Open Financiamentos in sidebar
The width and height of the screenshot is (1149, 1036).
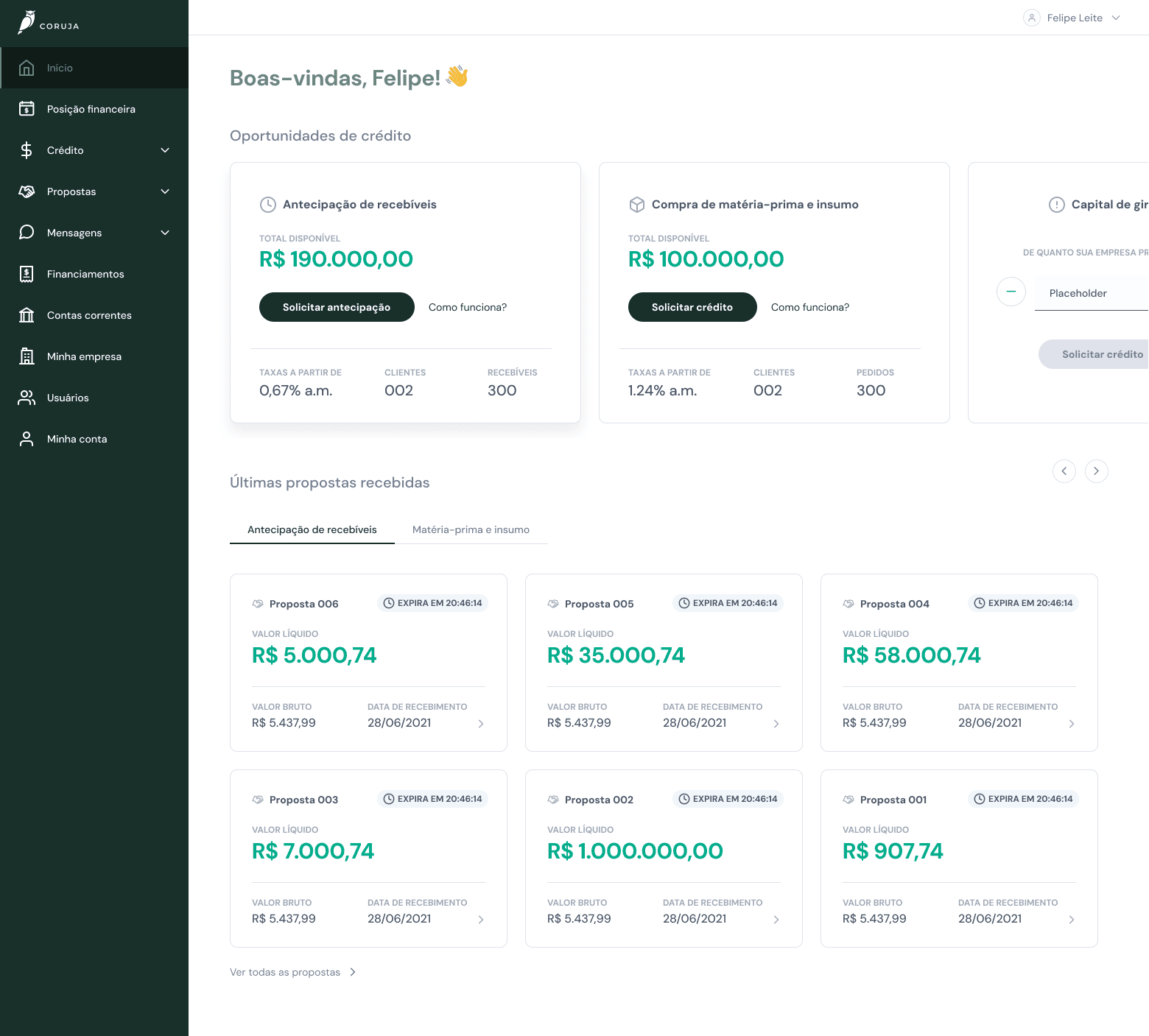click(94, 274)
